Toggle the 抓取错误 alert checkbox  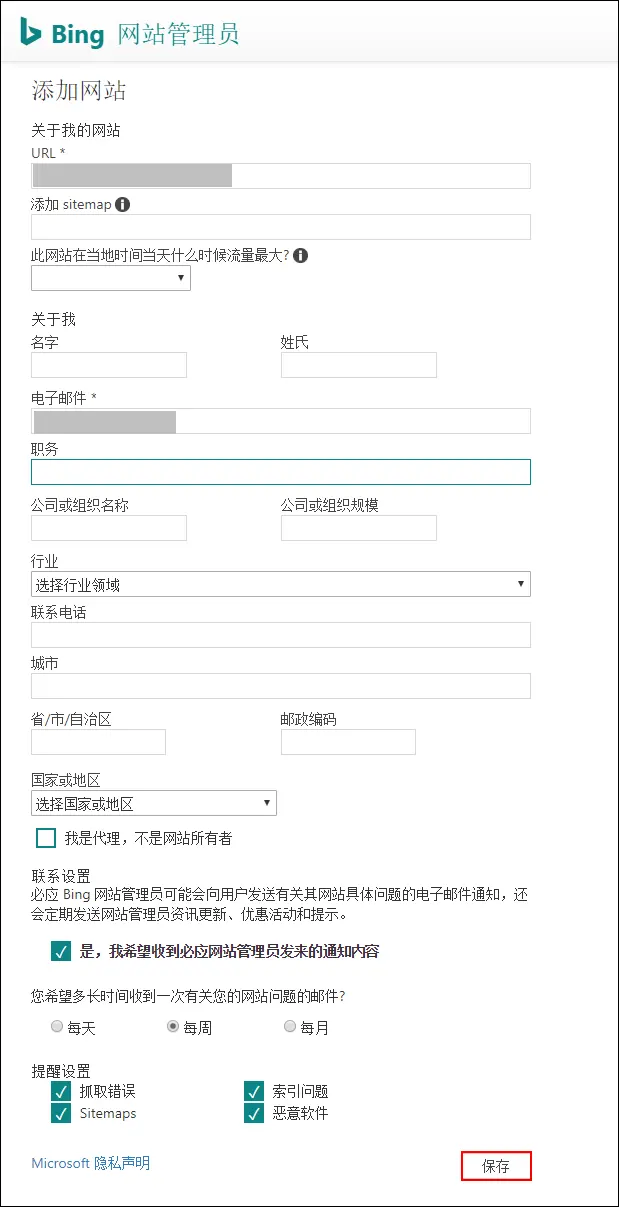pyautogui.click(x=61, y=1091)
